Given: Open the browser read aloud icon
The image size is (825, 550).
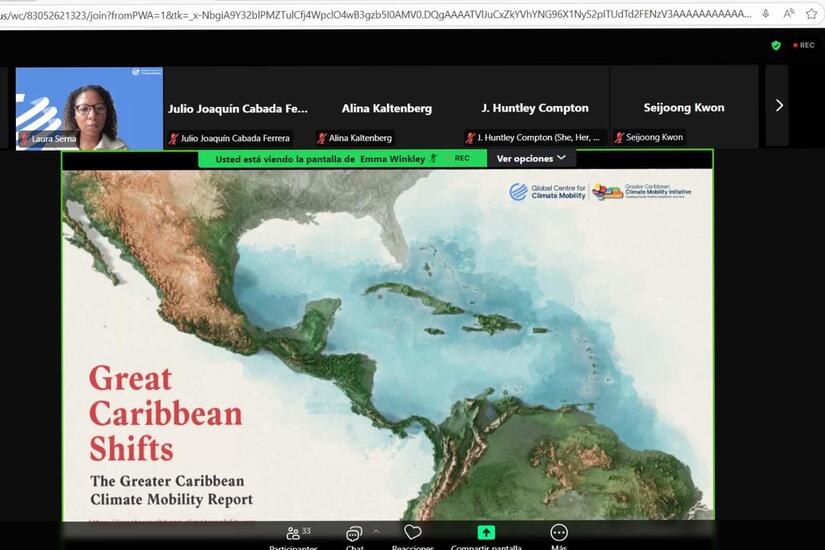Looking at the screenshot, I should (x=789, y=14).
